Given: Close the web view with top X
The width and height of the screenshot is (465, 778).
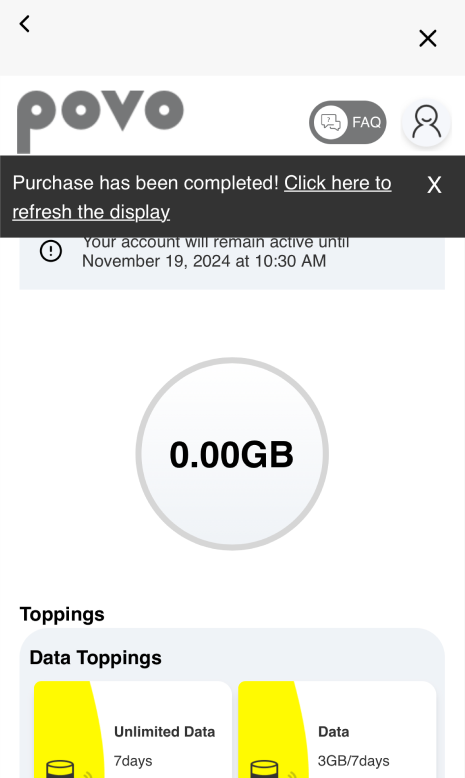Looking at the screenshot, I should coord(427,38).
